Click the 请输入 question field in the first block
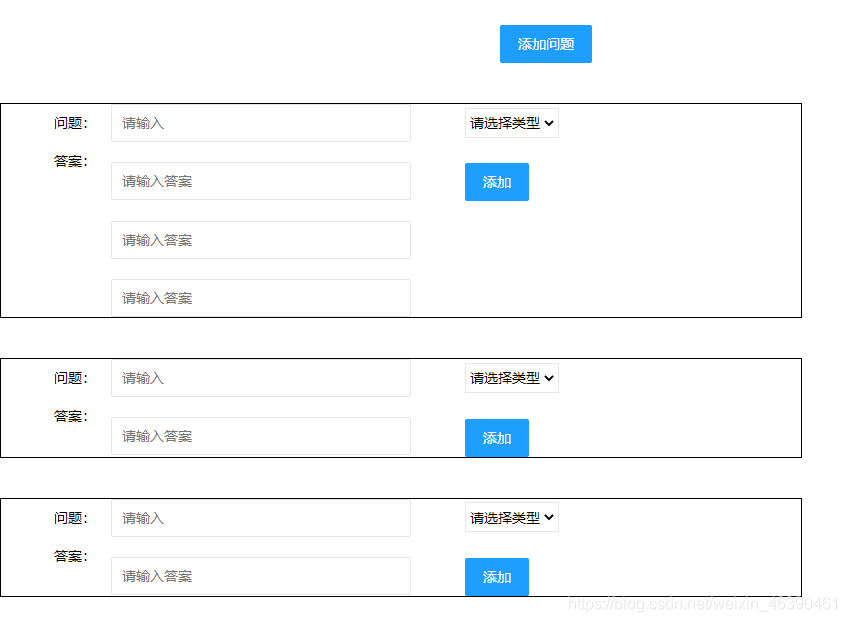 pos(260,122)
